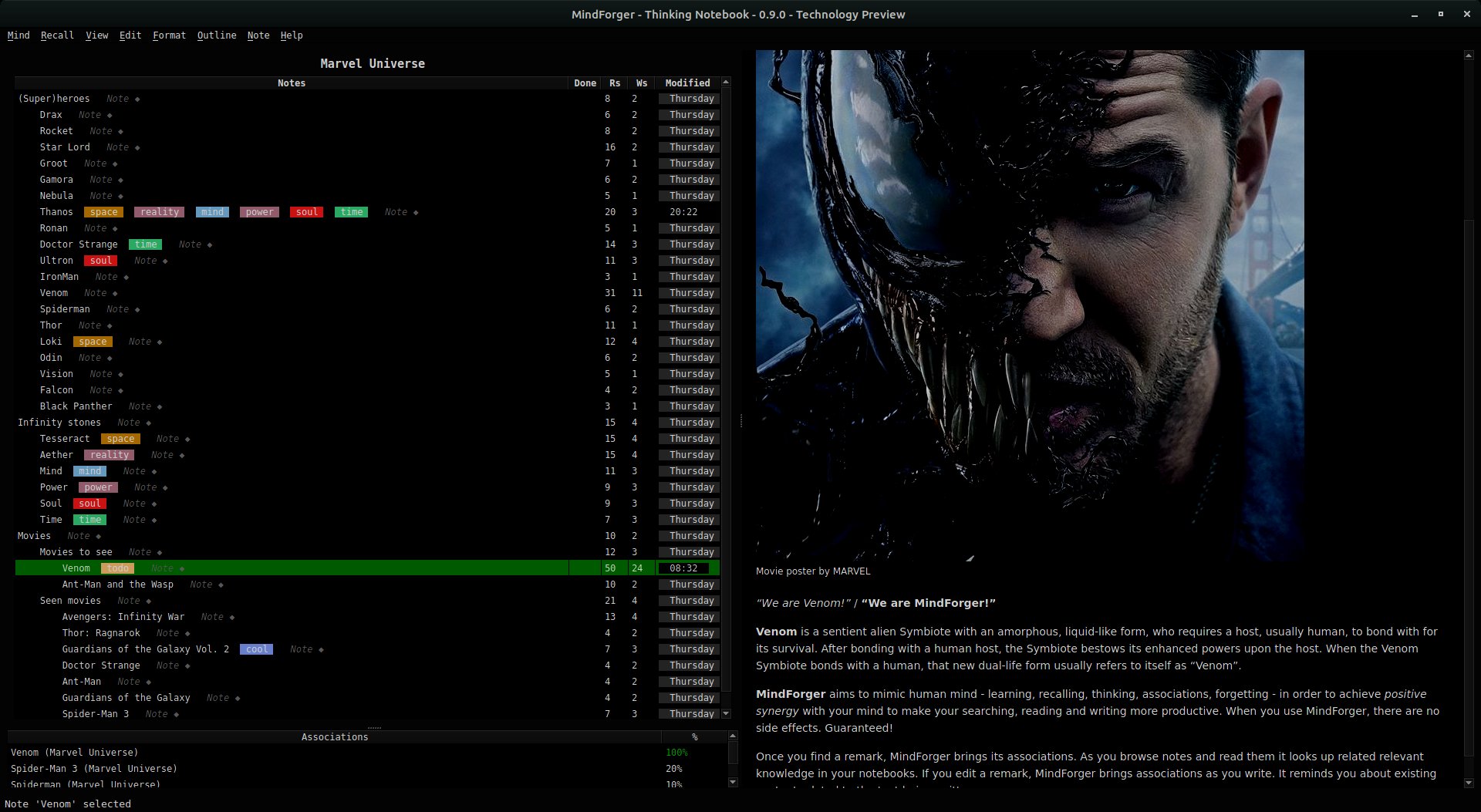Click the blue mind tag on Thanos
Viewport: 1481px width, 812px height.
212,212
